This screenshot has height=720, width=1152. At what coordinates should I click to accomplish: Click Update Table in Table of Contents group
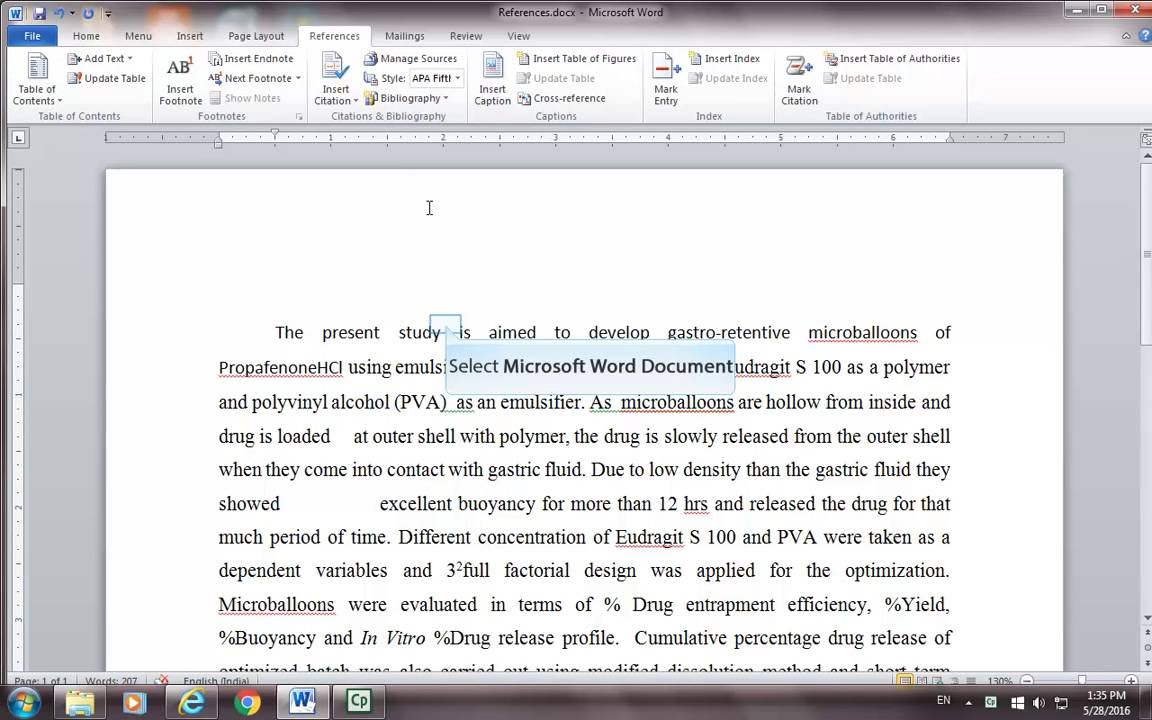(107, 79)
